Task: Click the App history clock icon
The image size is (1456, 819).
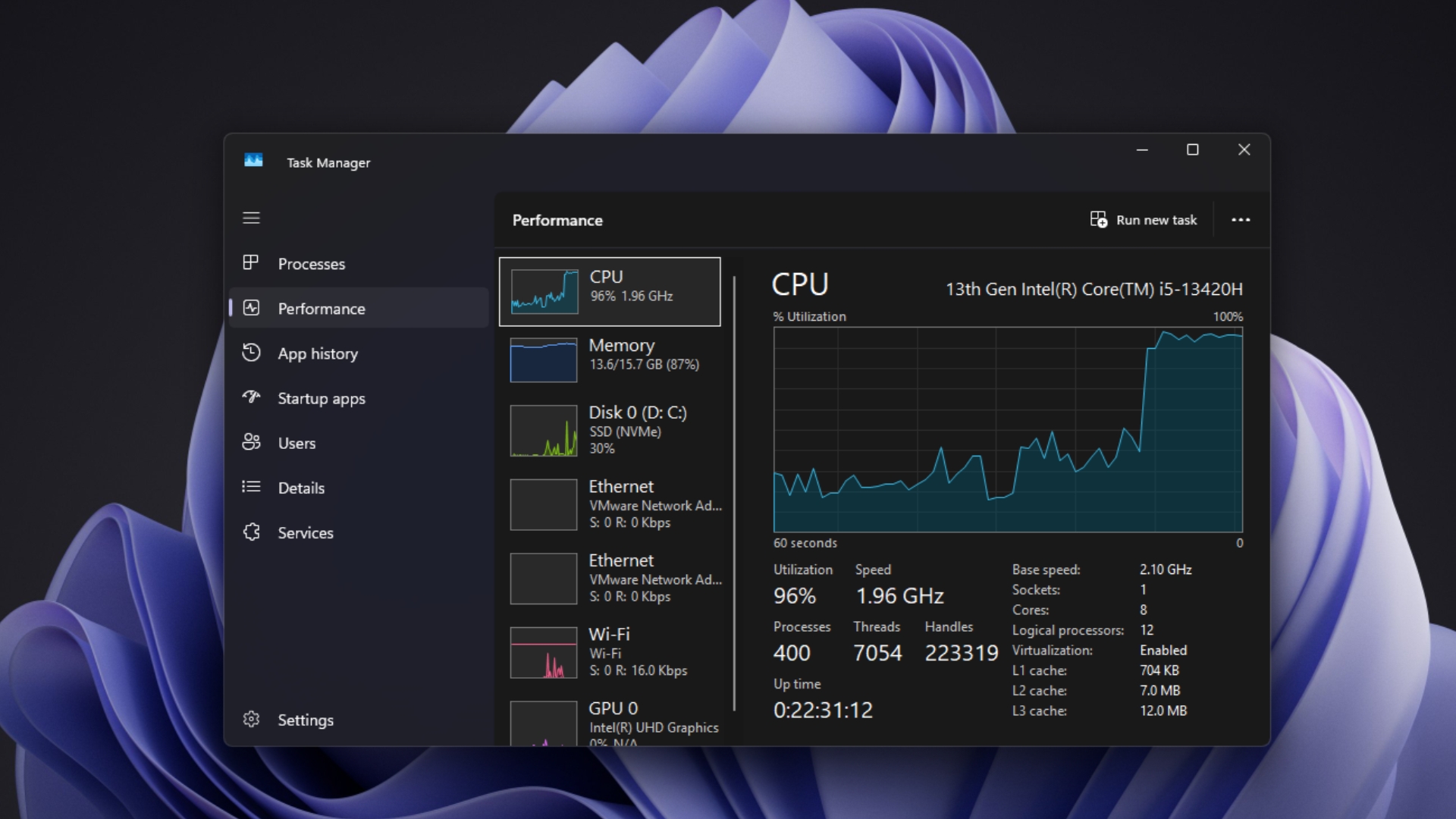Action: point(251,353)
